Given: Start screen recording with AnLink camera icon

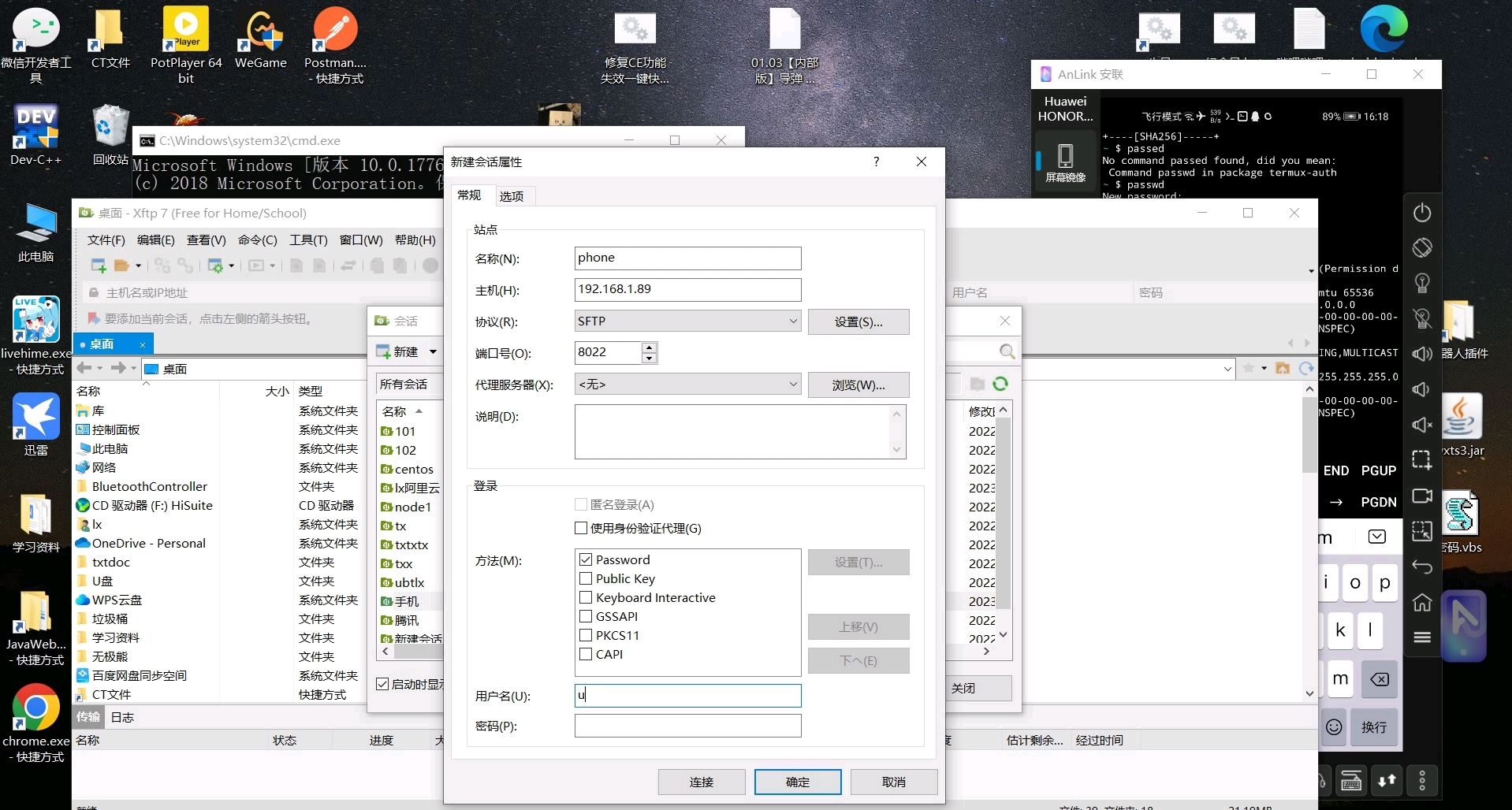Looking at the screenshot, I should pyautogui.click(x=1422, y=496).
